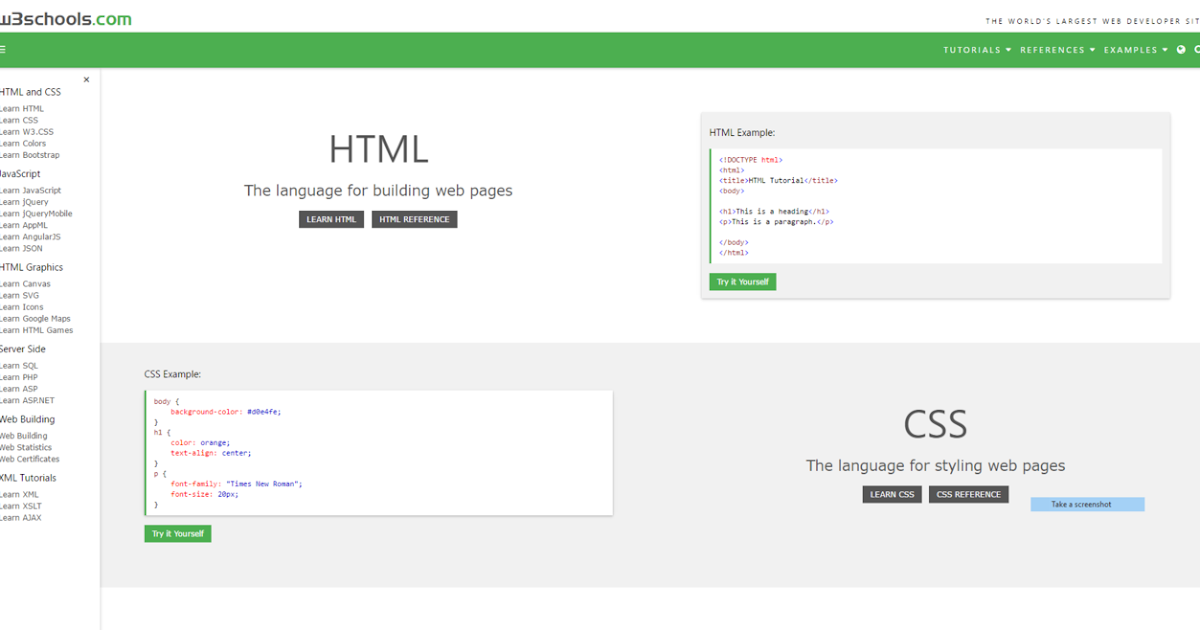Open the HTML REFERENCE page
The width and height of the screenshot is (1200, 630).
(414, 219)
